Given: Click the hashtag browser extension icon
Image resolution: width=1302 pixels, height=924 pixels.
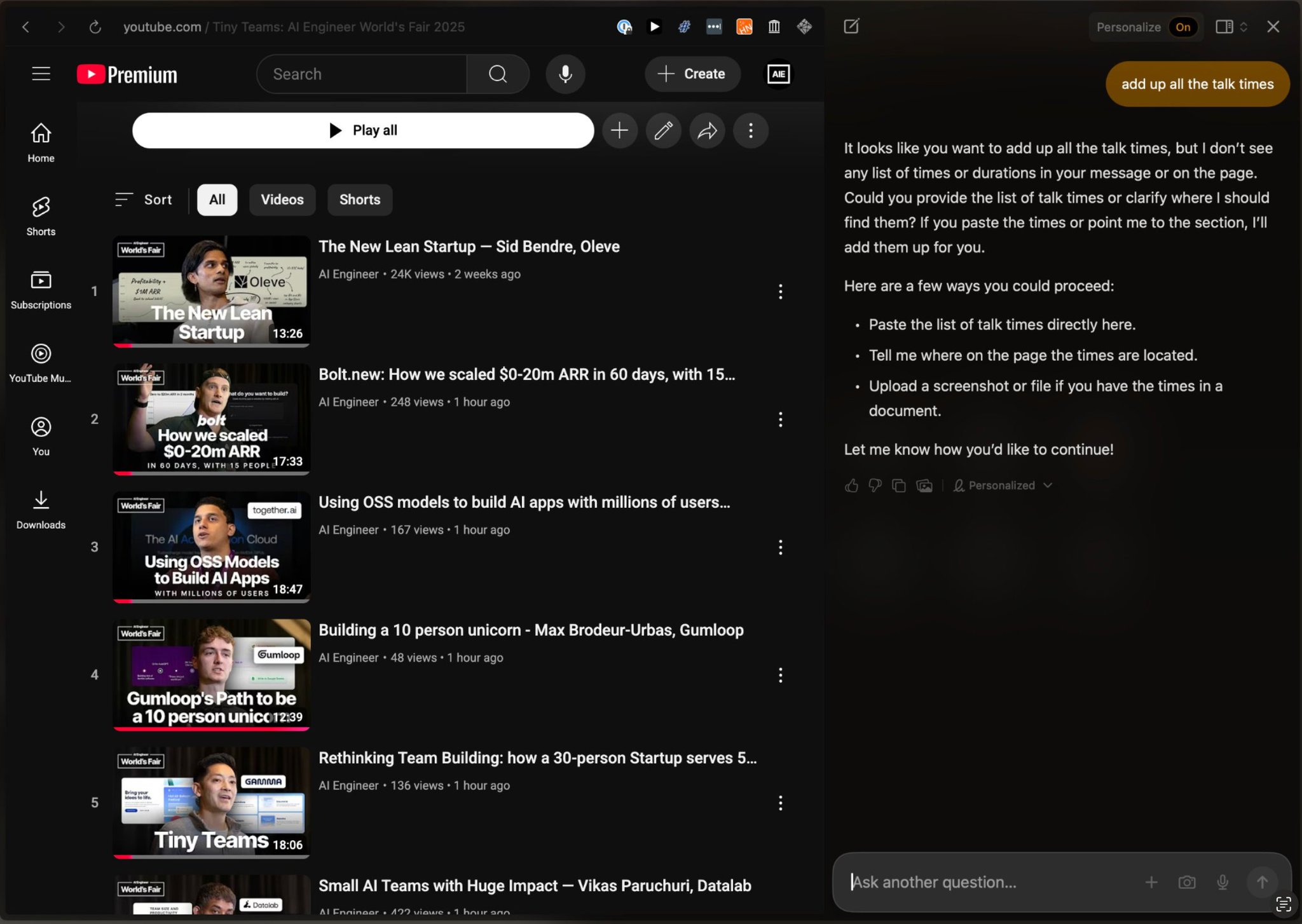Looking at the screenshot, I should pyautogui.click(x=684, y=27).
